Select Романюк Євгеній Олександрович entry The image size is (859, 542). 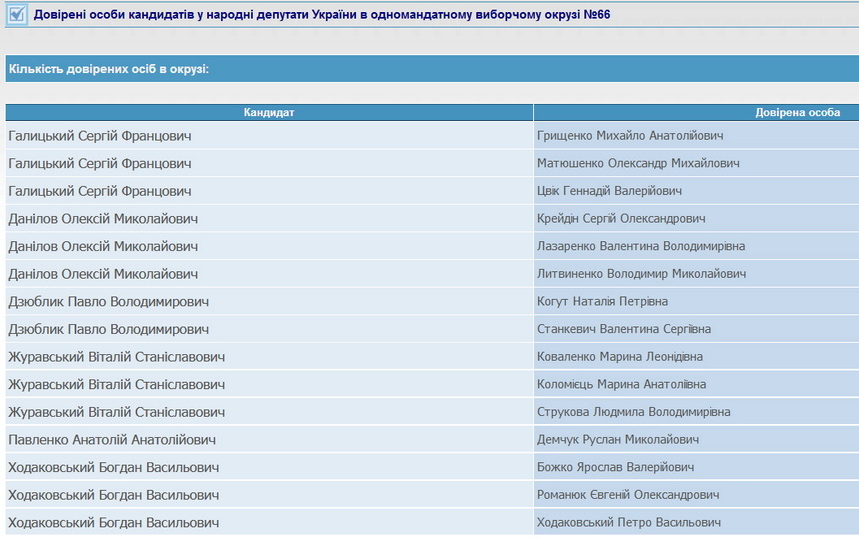(628, 495)
